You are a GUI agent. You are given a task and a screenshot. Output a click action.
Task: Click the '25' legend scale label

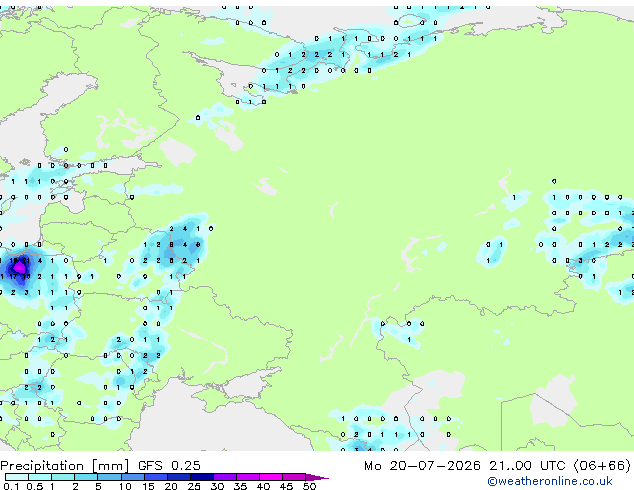194,486
